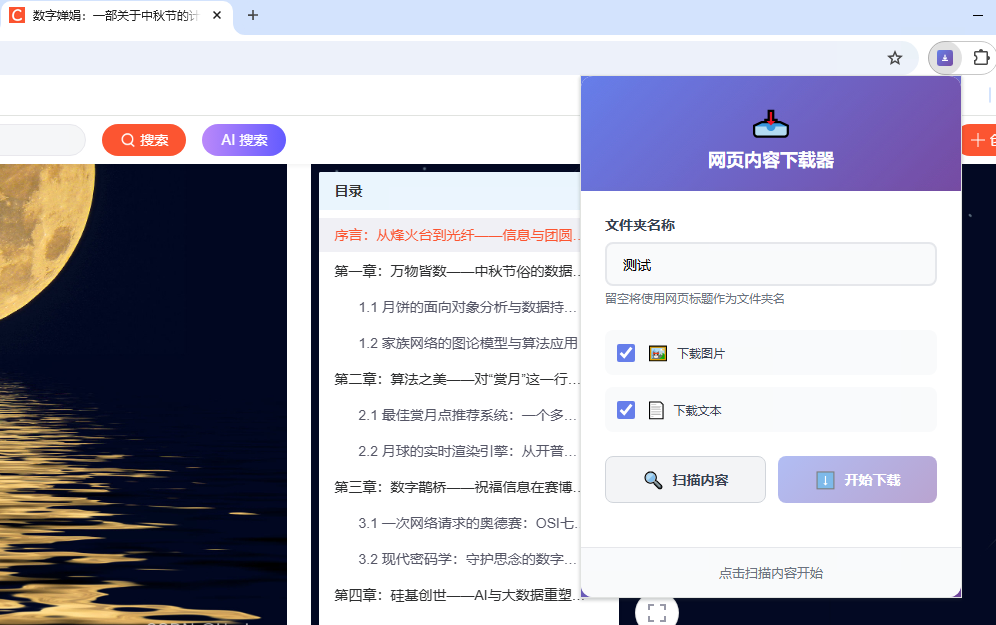The width and height of the screenshot is (996, 625).
Task: Click the magnifier icon in 扫描内容 button
Action: 653,480
